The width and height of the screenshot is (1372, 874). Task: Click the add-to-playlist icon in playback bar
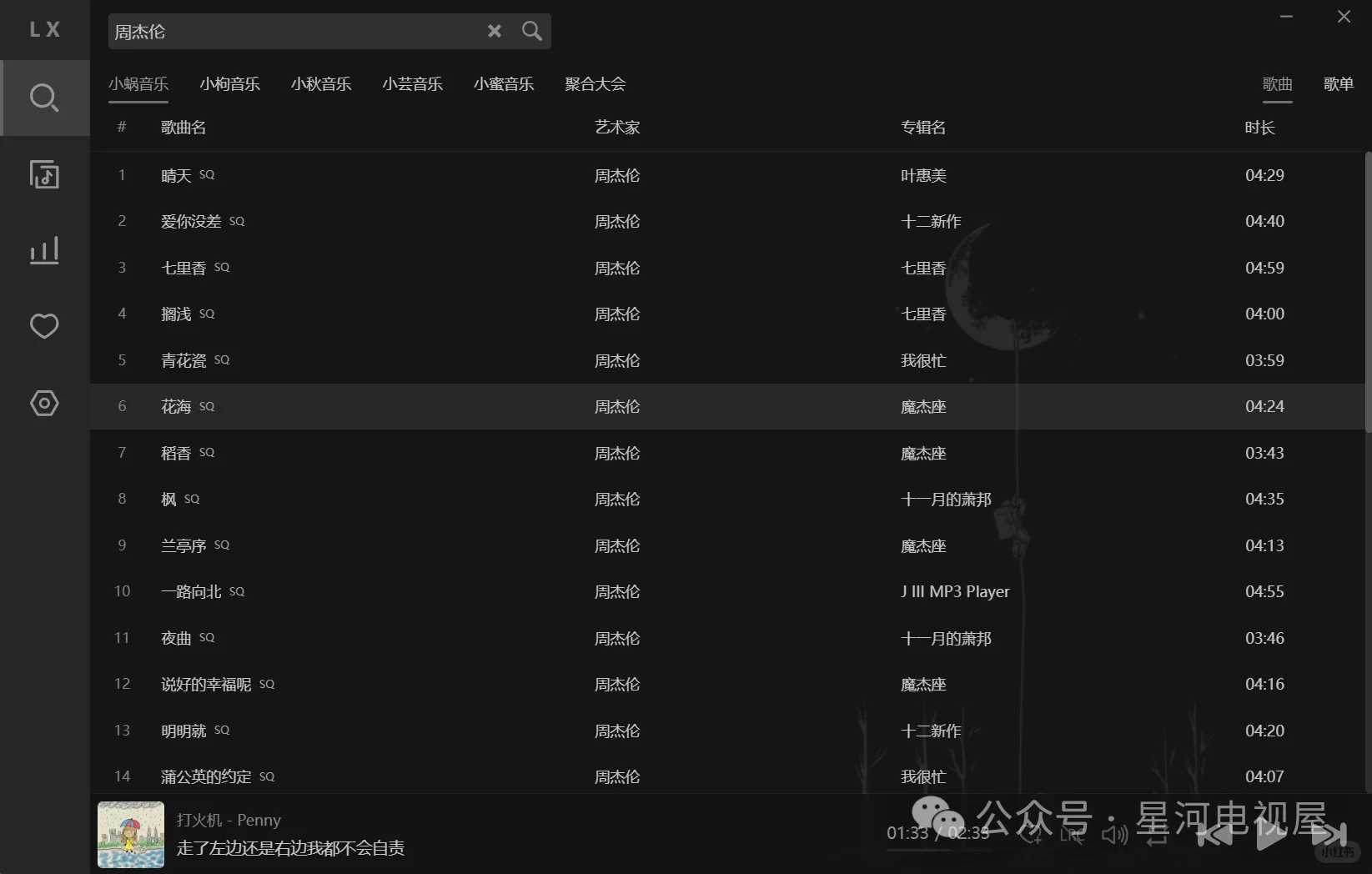pos(1033,834)
